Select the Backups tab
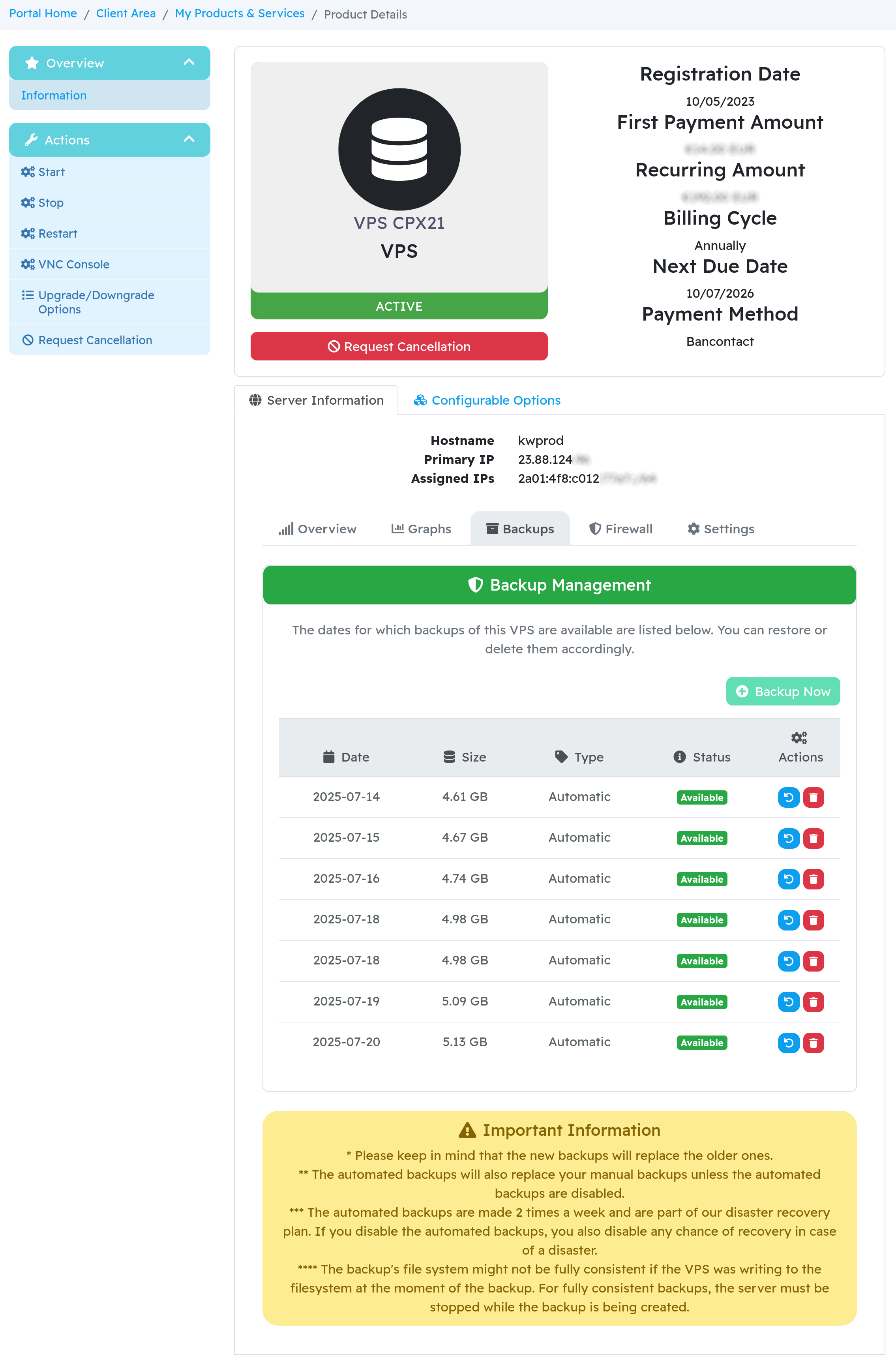Image resolution: width=896 pixels, height=1362 pixels. pos(519,529)
